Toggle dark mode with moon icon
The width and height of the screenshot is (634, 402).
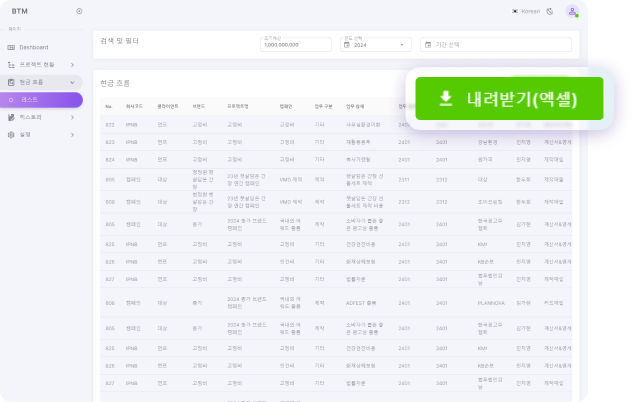click(549, 11)
